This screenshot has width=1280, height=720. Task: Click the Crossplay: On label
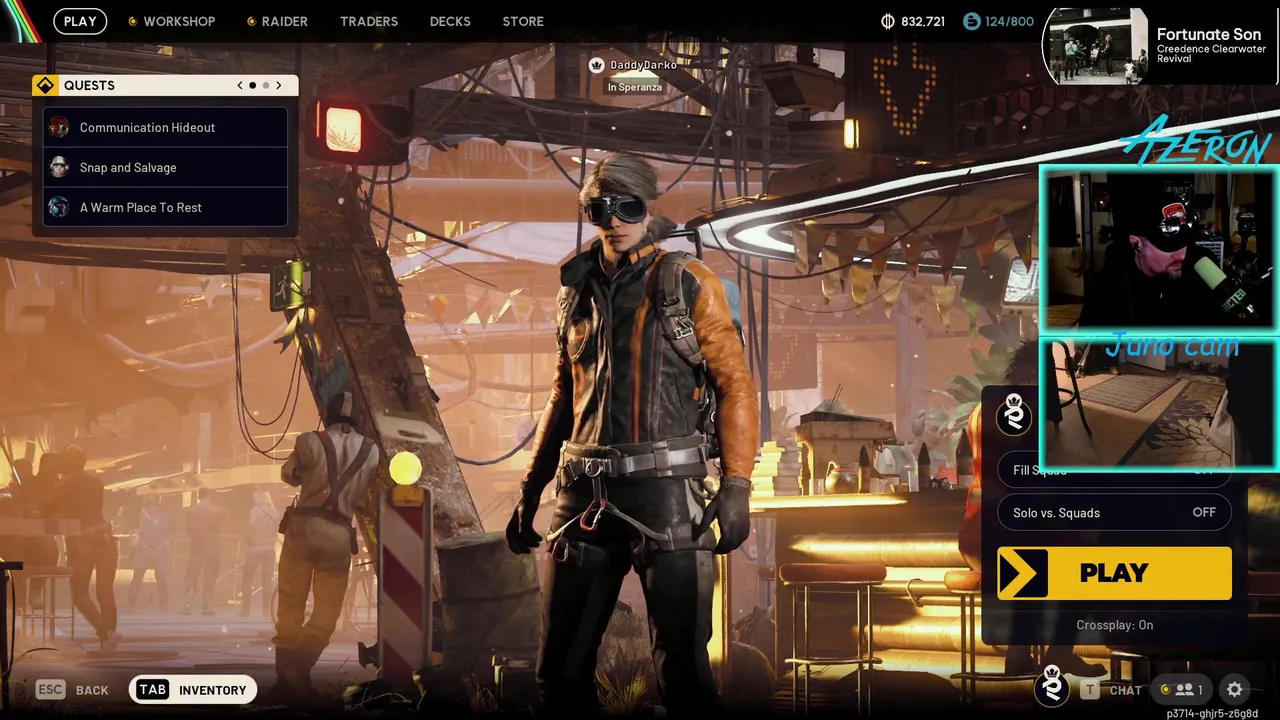click(x=1114, y=625)
